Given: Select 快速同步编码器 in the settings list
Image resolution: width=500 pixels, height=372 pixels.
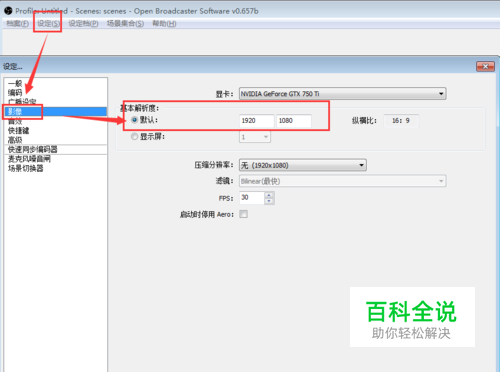Looking at the screenshot, I should point(56,149).
